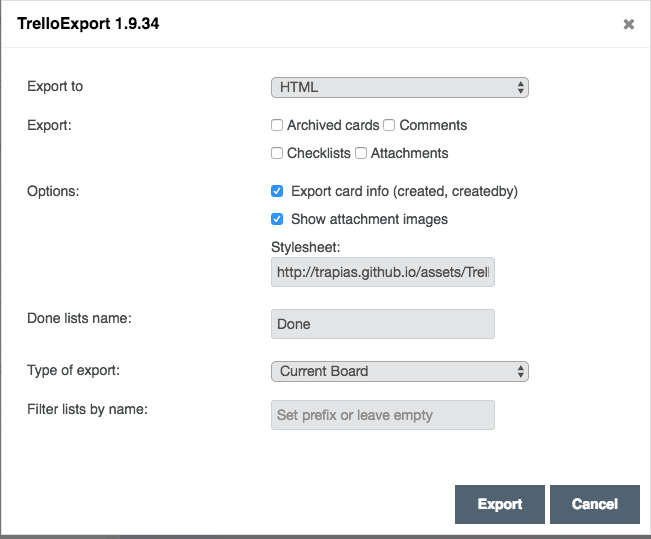Focus the Done lists name field
This screenshot has width=651, height=539.
(x=382, y=324)
